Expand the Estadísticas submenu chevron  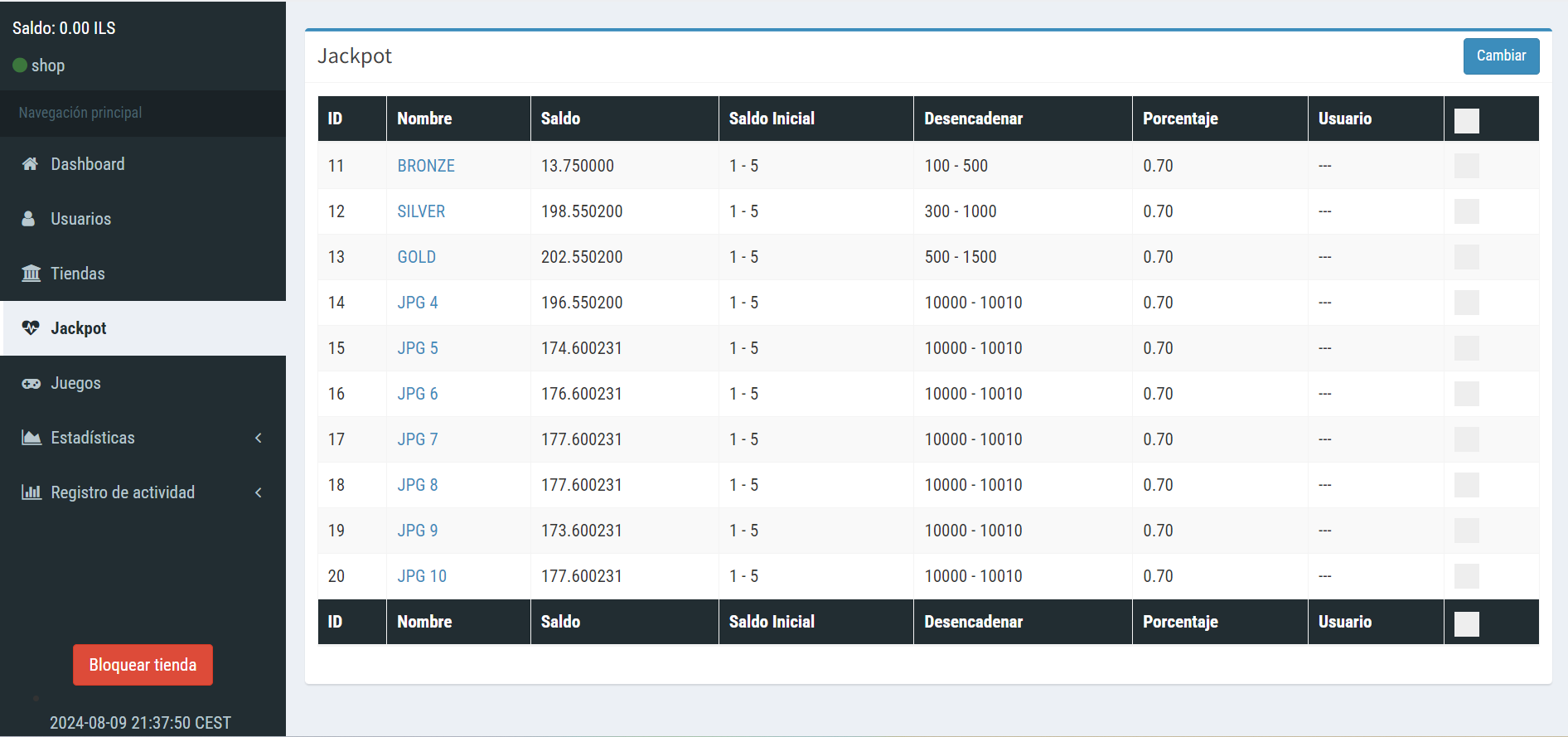(259, 438)
